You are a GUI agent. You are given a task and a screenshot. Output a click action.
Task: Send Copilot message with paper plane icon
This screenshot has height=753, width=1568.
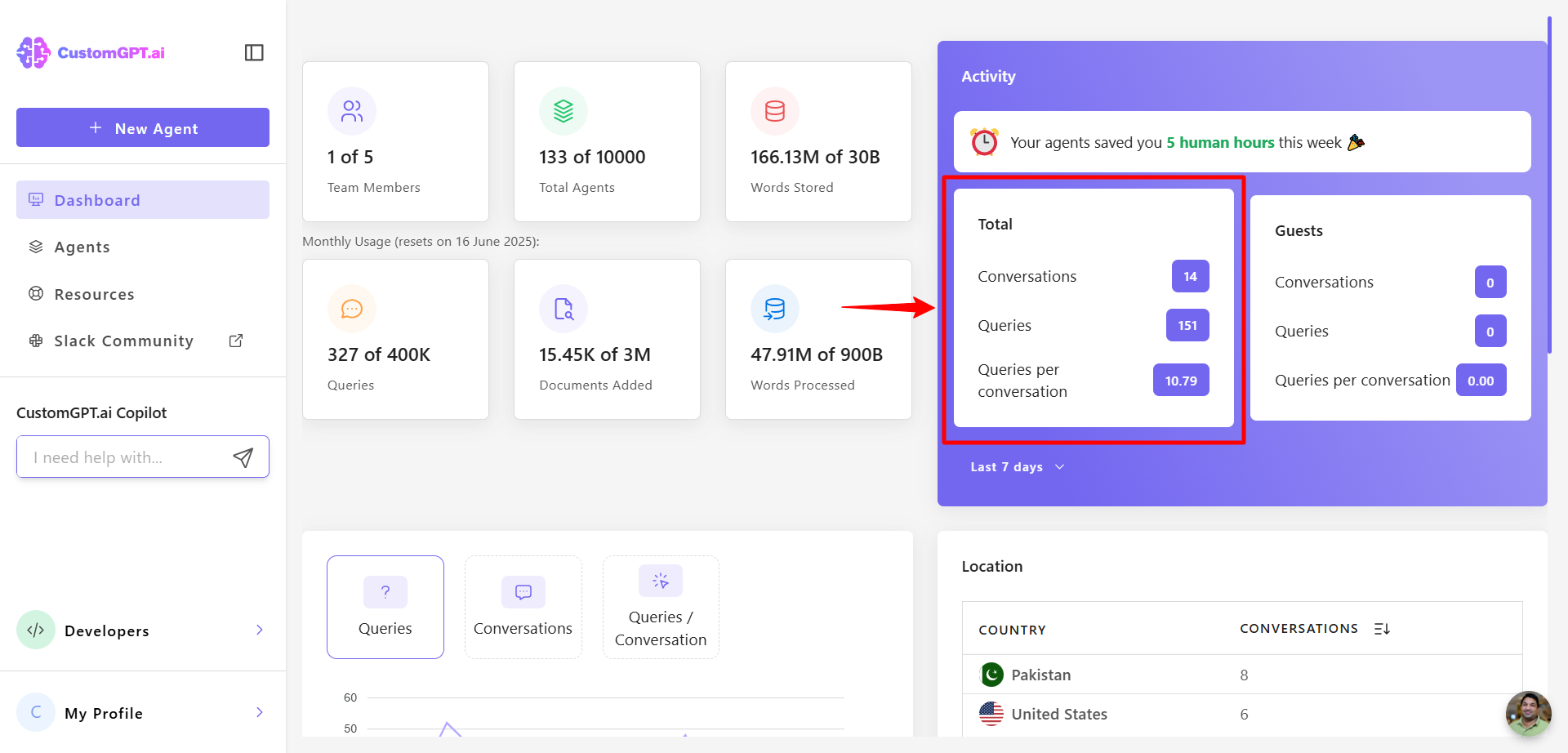[243, 457]
